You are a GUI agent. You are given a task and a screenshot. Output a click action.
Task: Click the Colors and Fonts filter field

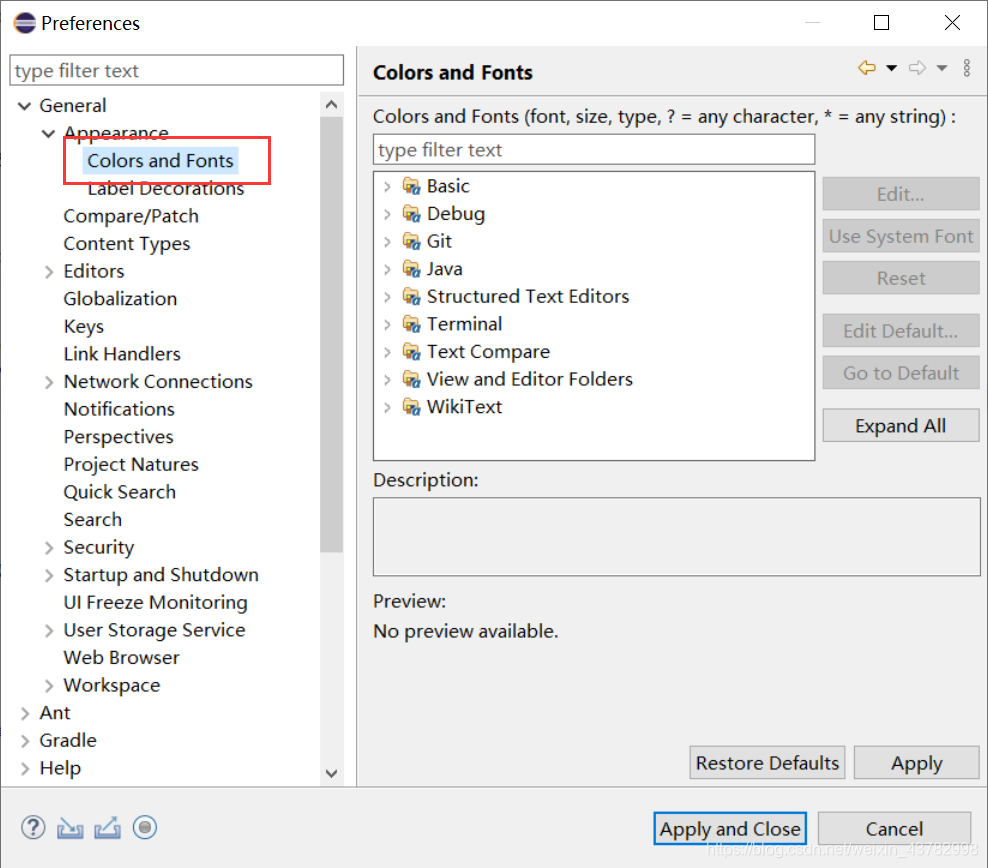594,149
